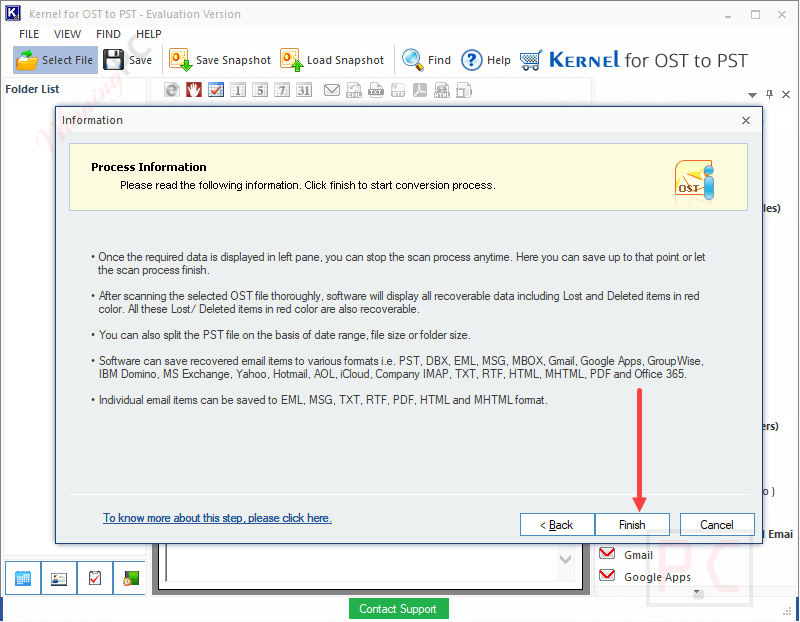Image resolution: width=800 pixels, height=622 pixels.
Task: Select the 1-day calendar view icon
Action: tap(238, 90)
